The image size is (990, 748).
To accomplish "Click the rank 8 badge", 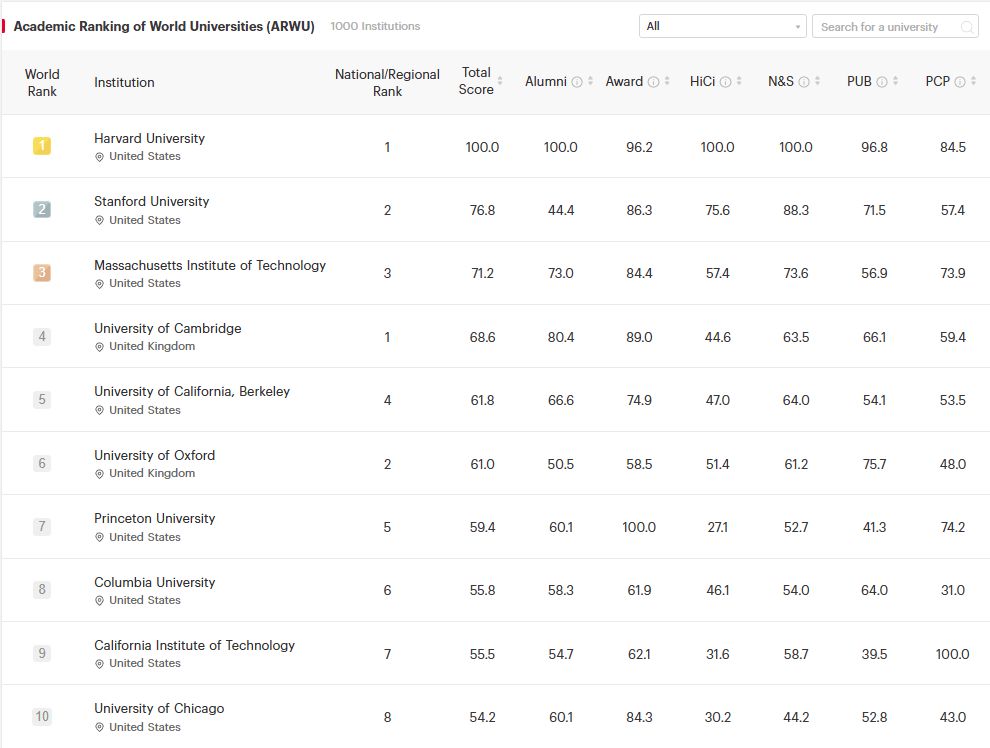I will pyautogui.click(x=42, y=590).
